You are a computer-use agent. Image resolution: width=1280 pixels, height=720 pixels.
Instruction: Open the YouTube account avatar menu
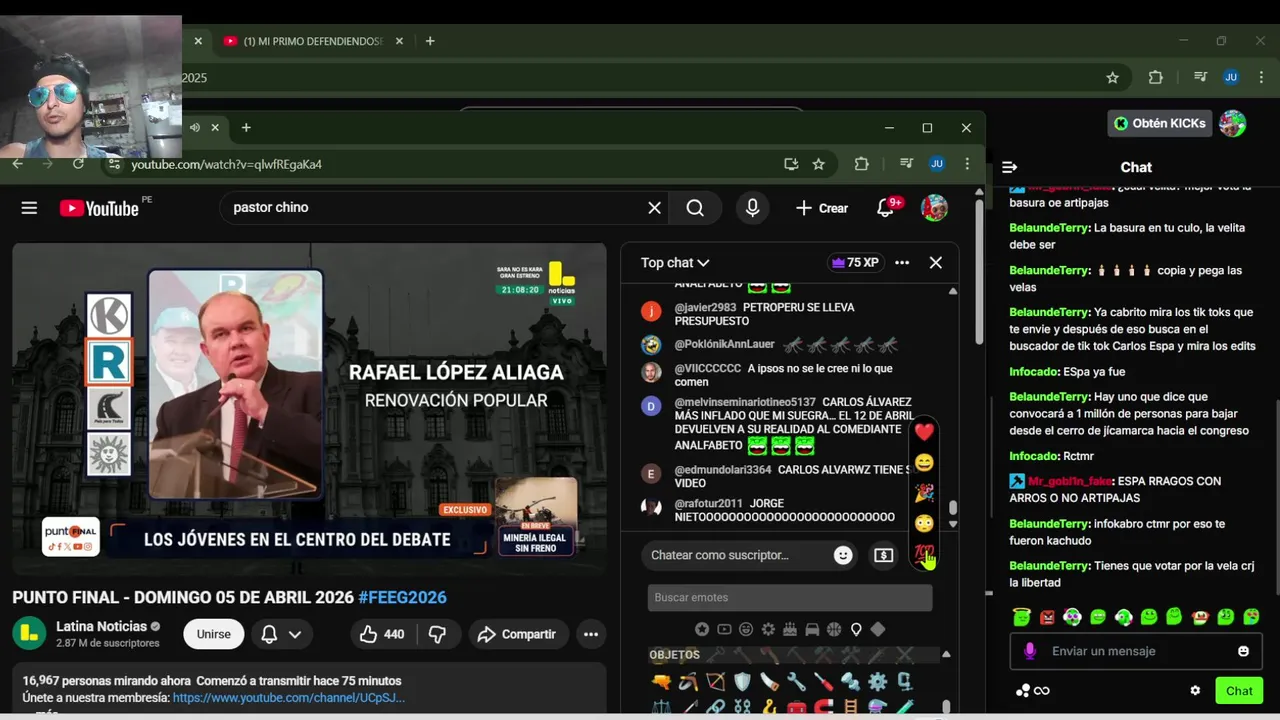tap(934, 208)
